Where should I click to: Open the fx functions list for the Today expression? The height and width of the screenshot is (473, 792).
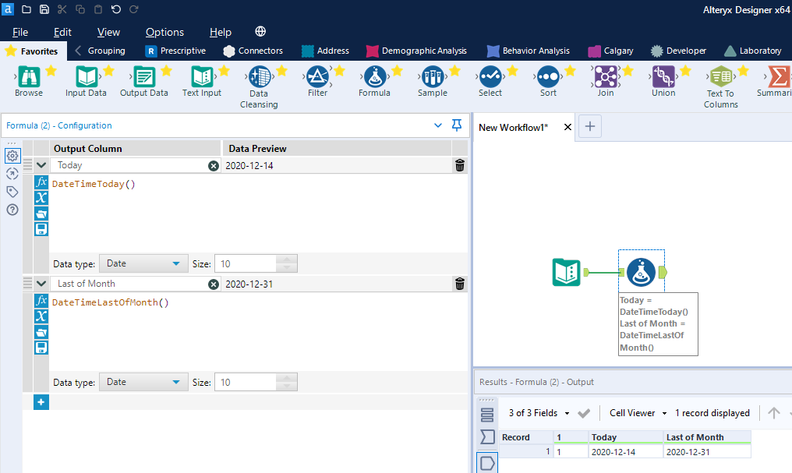click(x=41, y=182)
